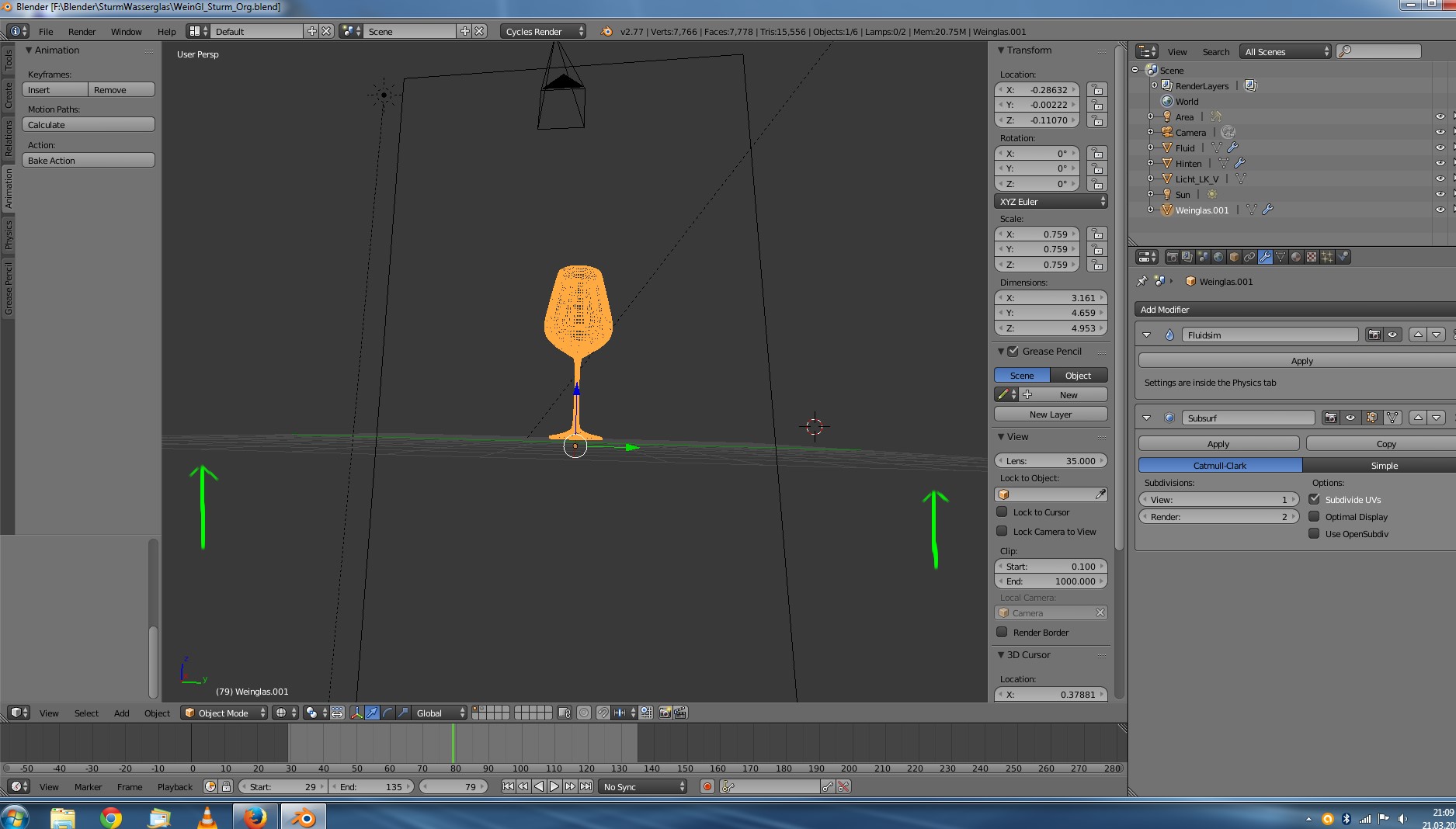The width and height of the screenshot is (1456, 829).
Task: Toggle the Subdivide UVs checkbox
Action: click(1314, 499)
